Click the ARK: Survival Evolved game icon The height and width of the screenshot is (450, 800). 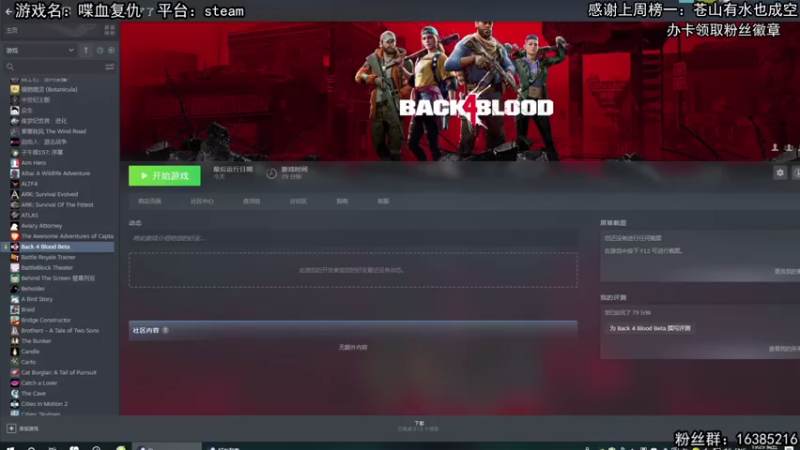(15, 194)
